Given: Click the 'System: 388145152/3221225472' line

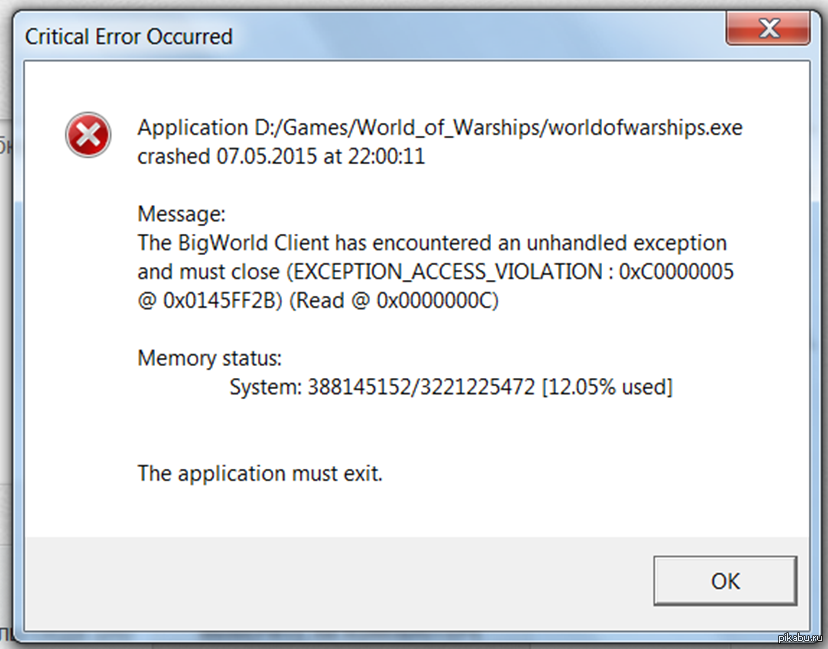Looking at the screenshot, I should (x=451, y=387).
